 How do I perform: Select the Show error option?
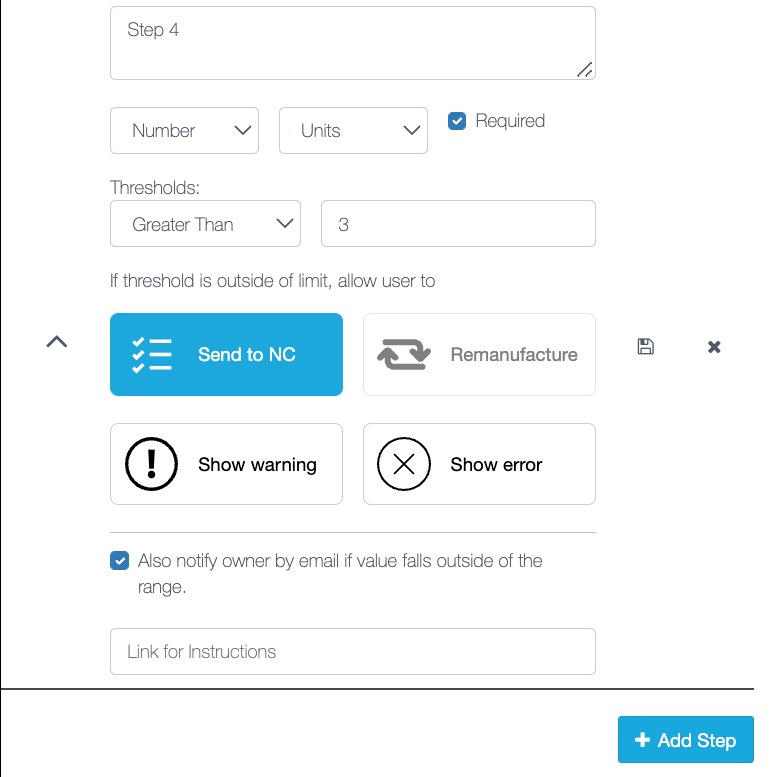[x=479, y=464]
